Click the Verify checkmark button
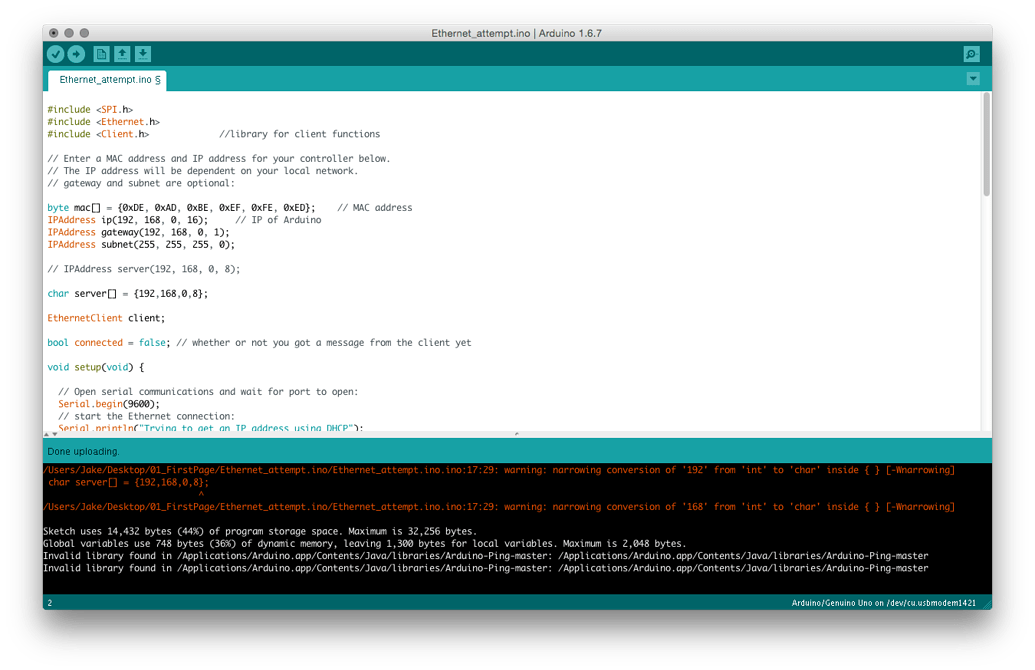 pos(55,54)
